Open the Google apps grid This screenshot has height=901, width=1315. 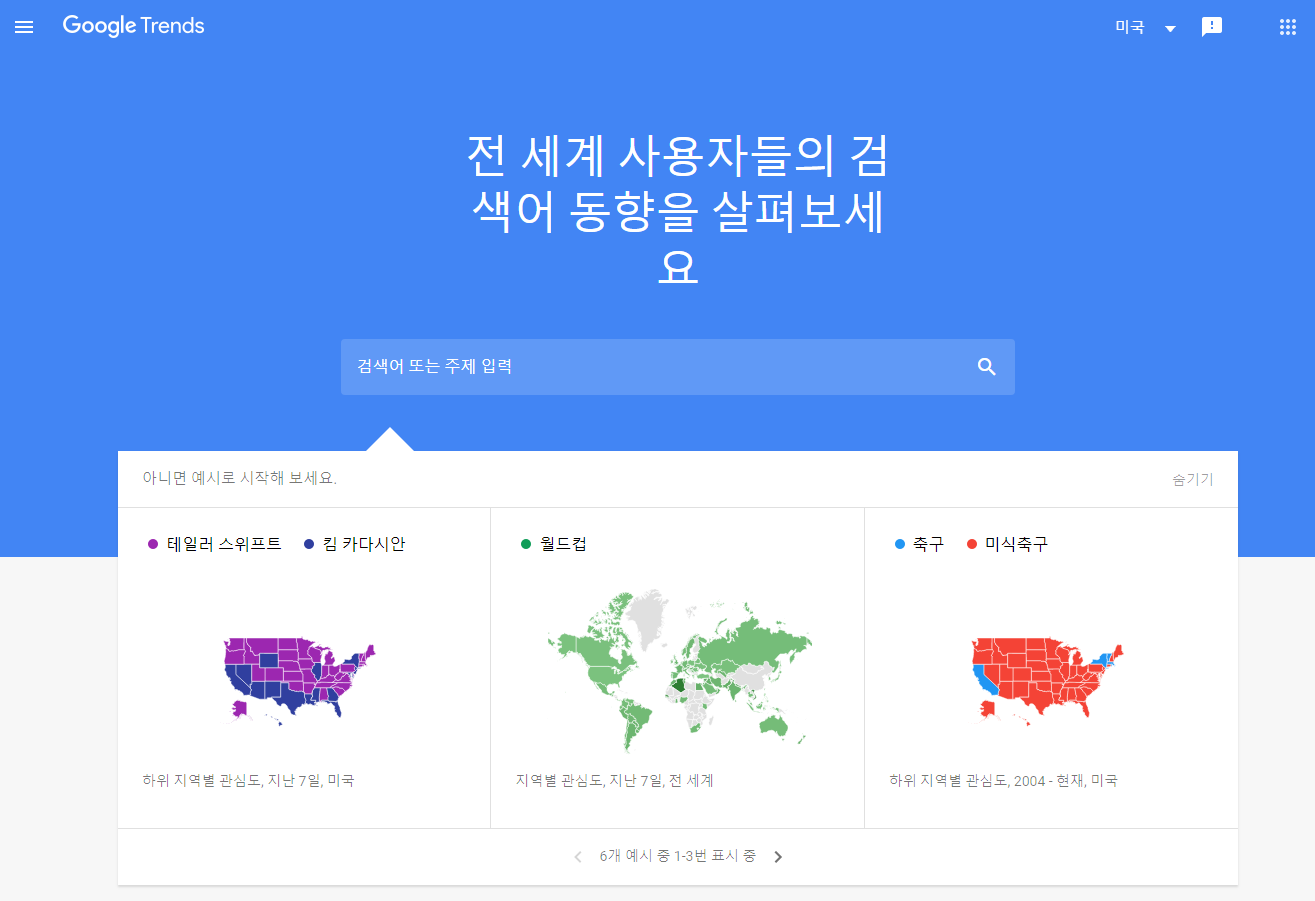pos(1288,27)
